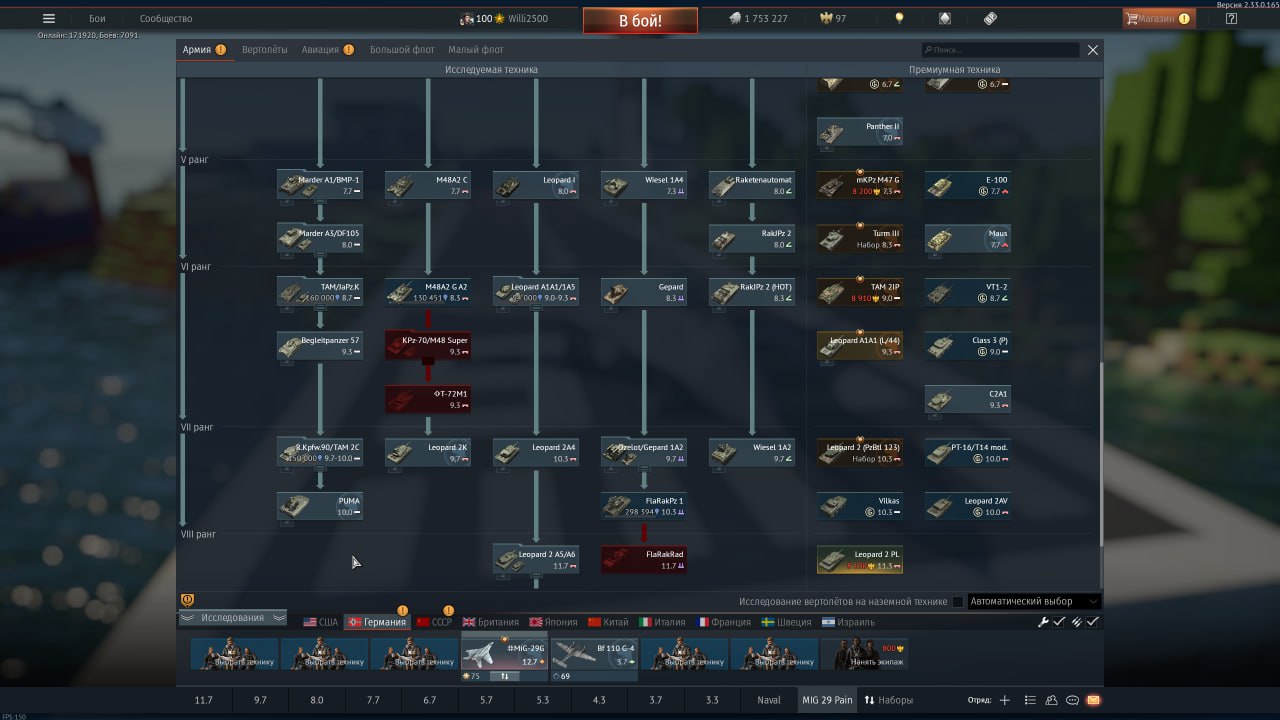Open the Сообщество menu
Viewport: 1280px width, 720px height.
click(166, 18)
